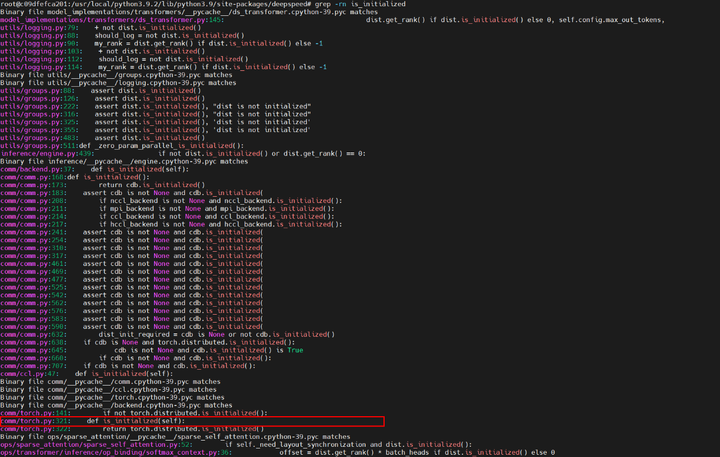The width and height of the screenshot is (720, 457).
Task: Click the utils/groups.py:483 assert line
Action: coord(102,137)
